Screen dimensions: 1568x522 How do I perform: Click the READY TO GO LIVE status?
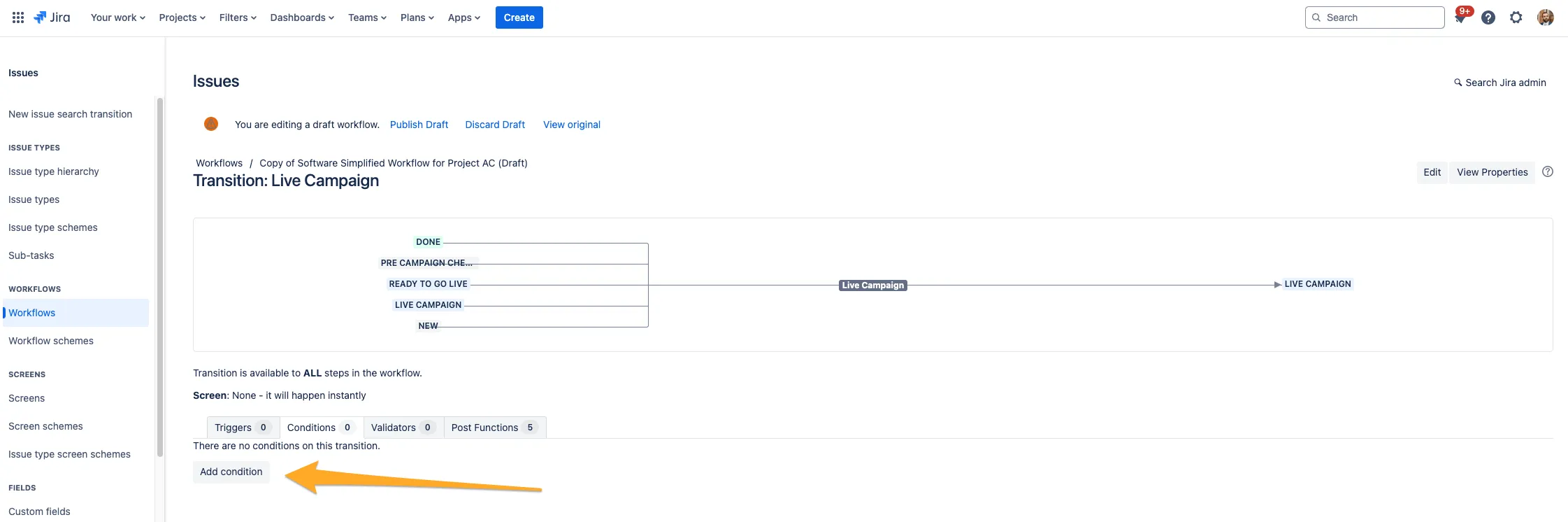[428, 284]
